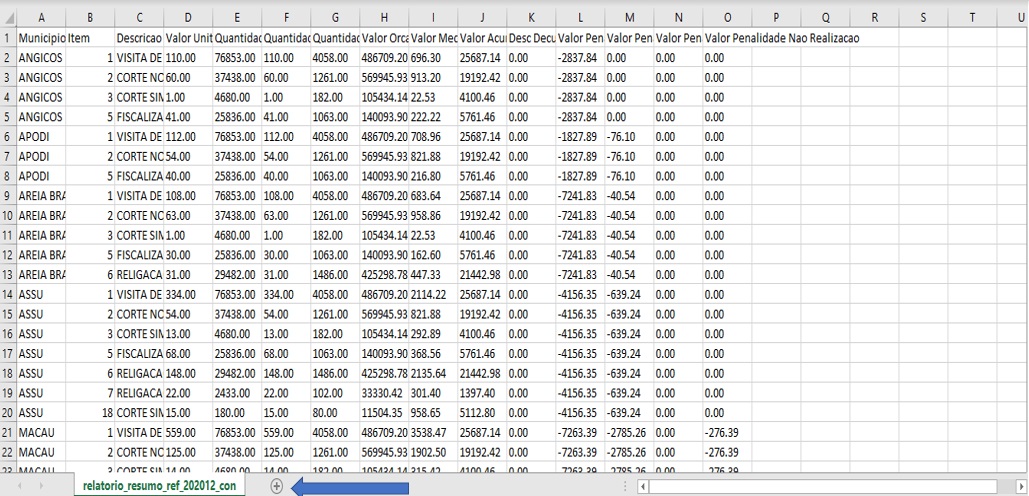Click the select-all corner triangle
Image resolution: width=1029 pixels, height=496 pixels.
pyautogui.click(x=8, y=18)
